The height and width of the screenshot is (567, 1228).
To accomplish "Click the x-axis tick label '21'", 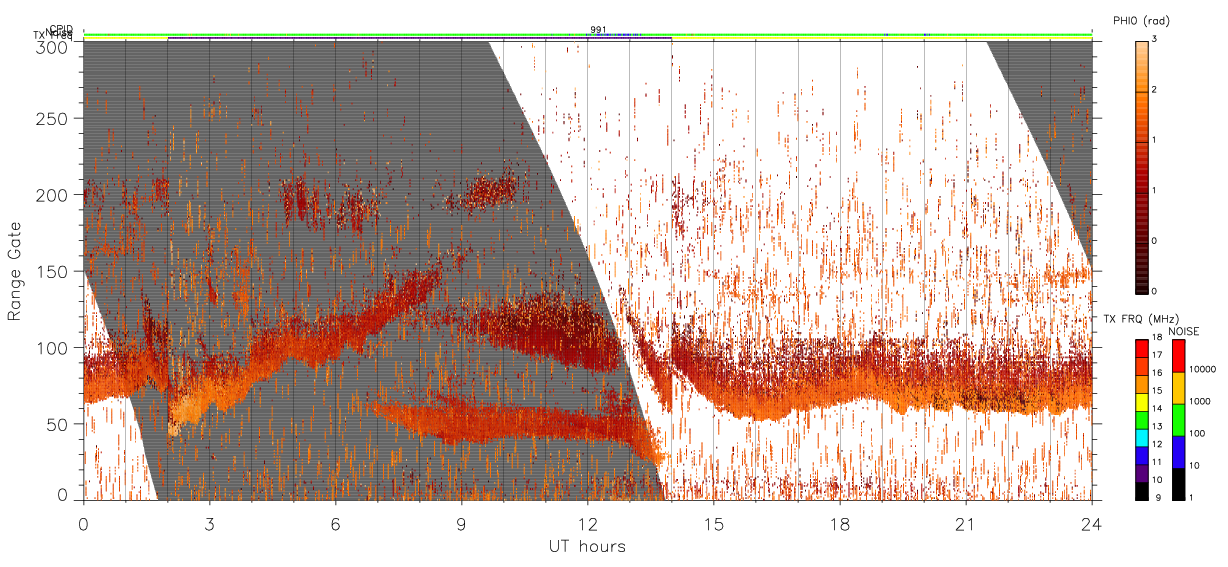I will click(965, 524).
